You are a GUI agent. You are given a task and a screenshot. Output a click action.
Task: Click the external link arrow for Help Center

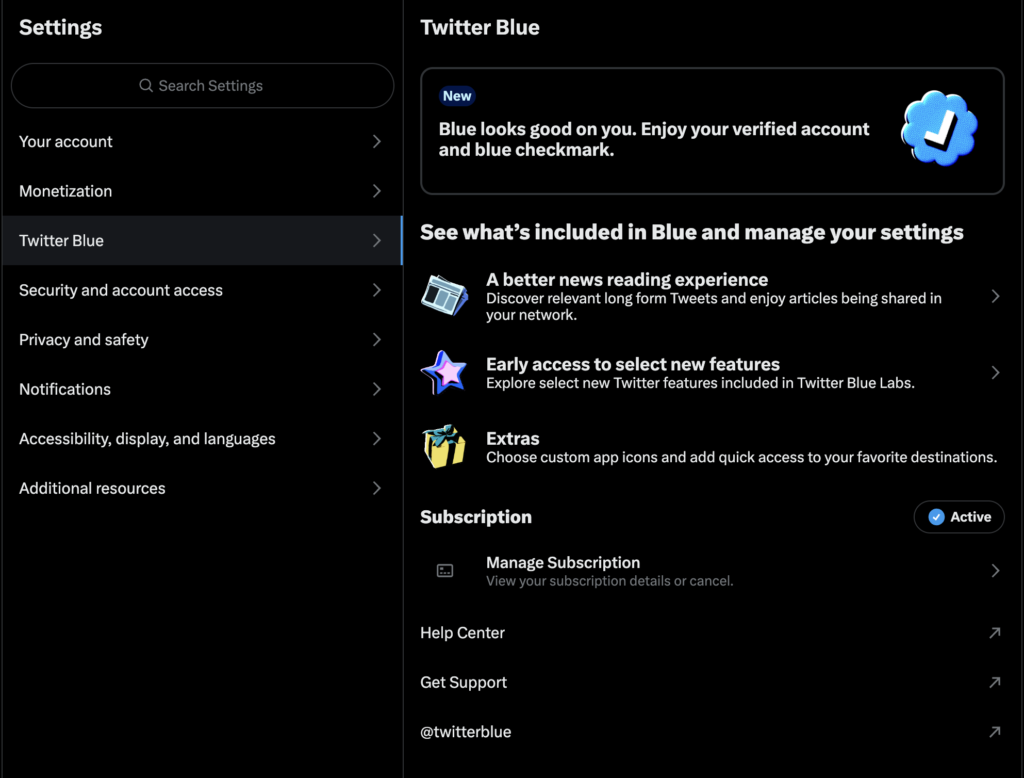(994, 633)
